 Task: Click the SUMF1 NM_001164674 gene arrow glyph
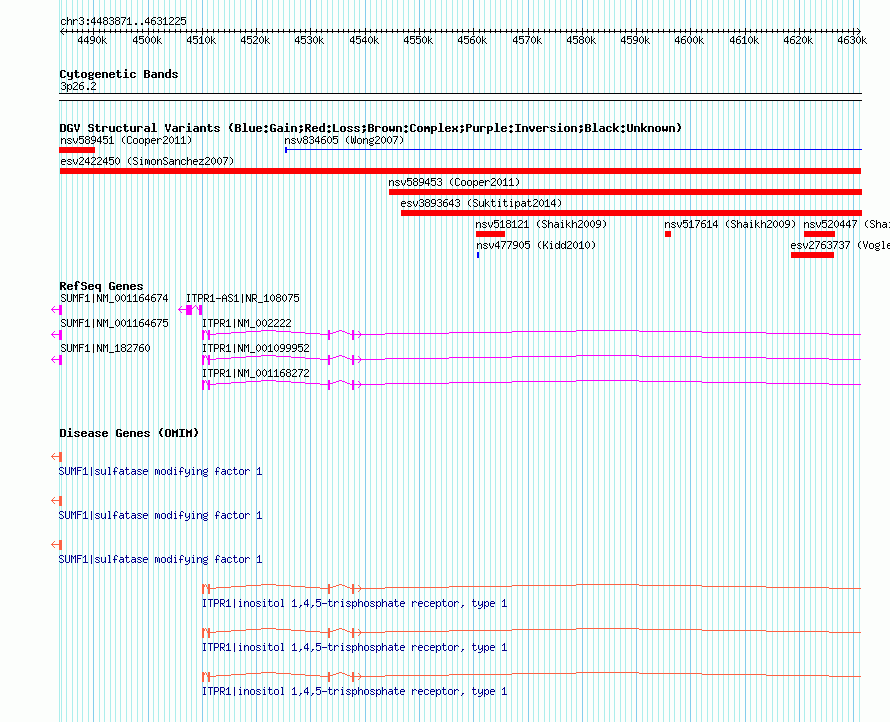pos(56,309)
